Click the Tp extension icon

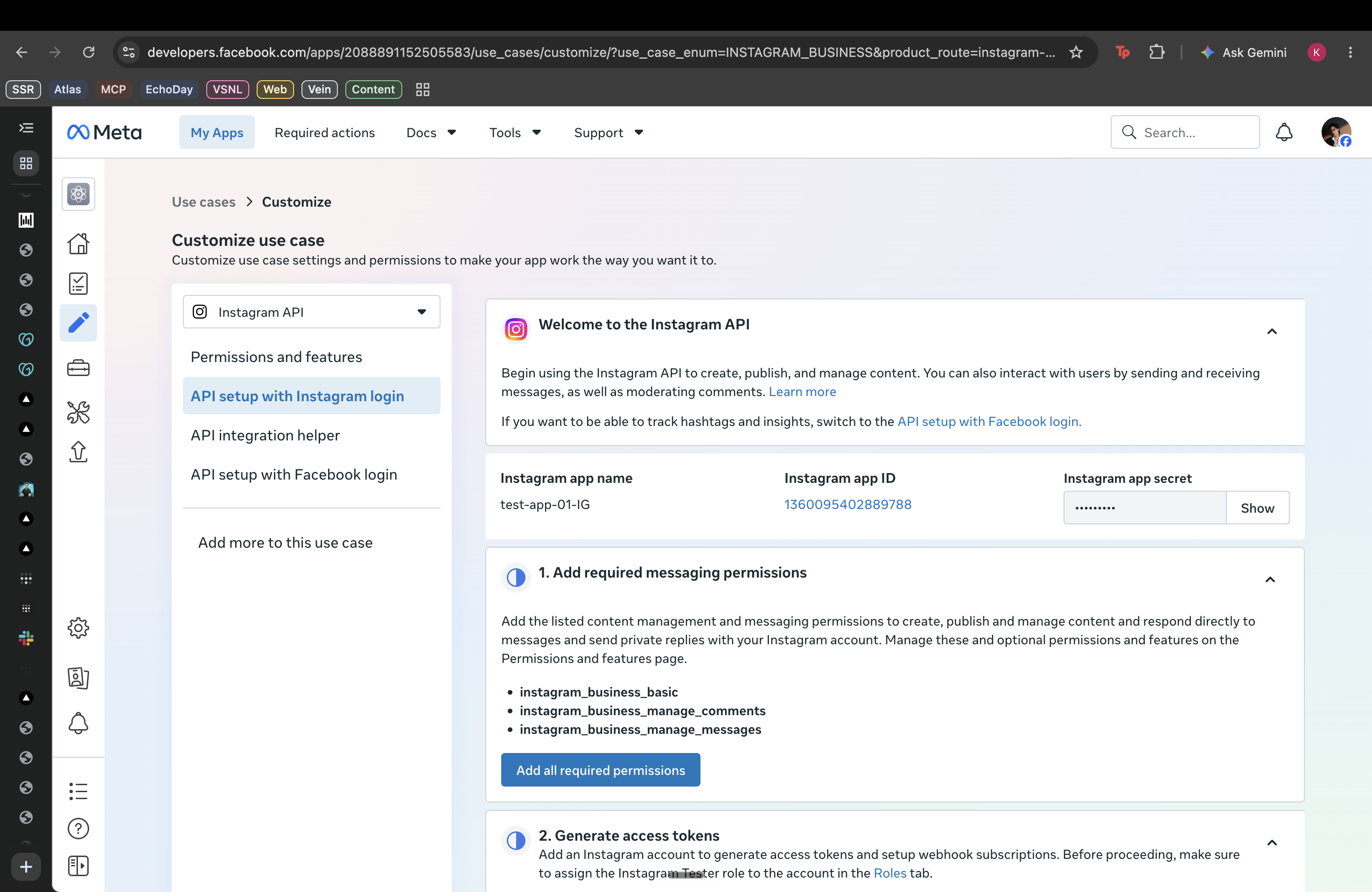[x=1122, y=52]
